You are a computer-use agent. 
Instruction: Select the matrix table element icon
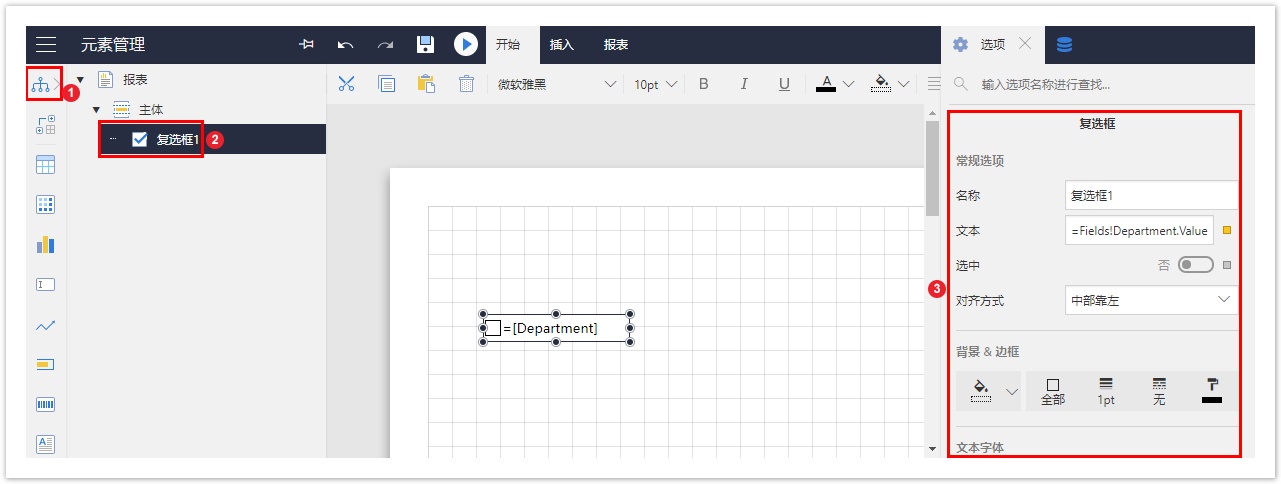pos(45,205)
